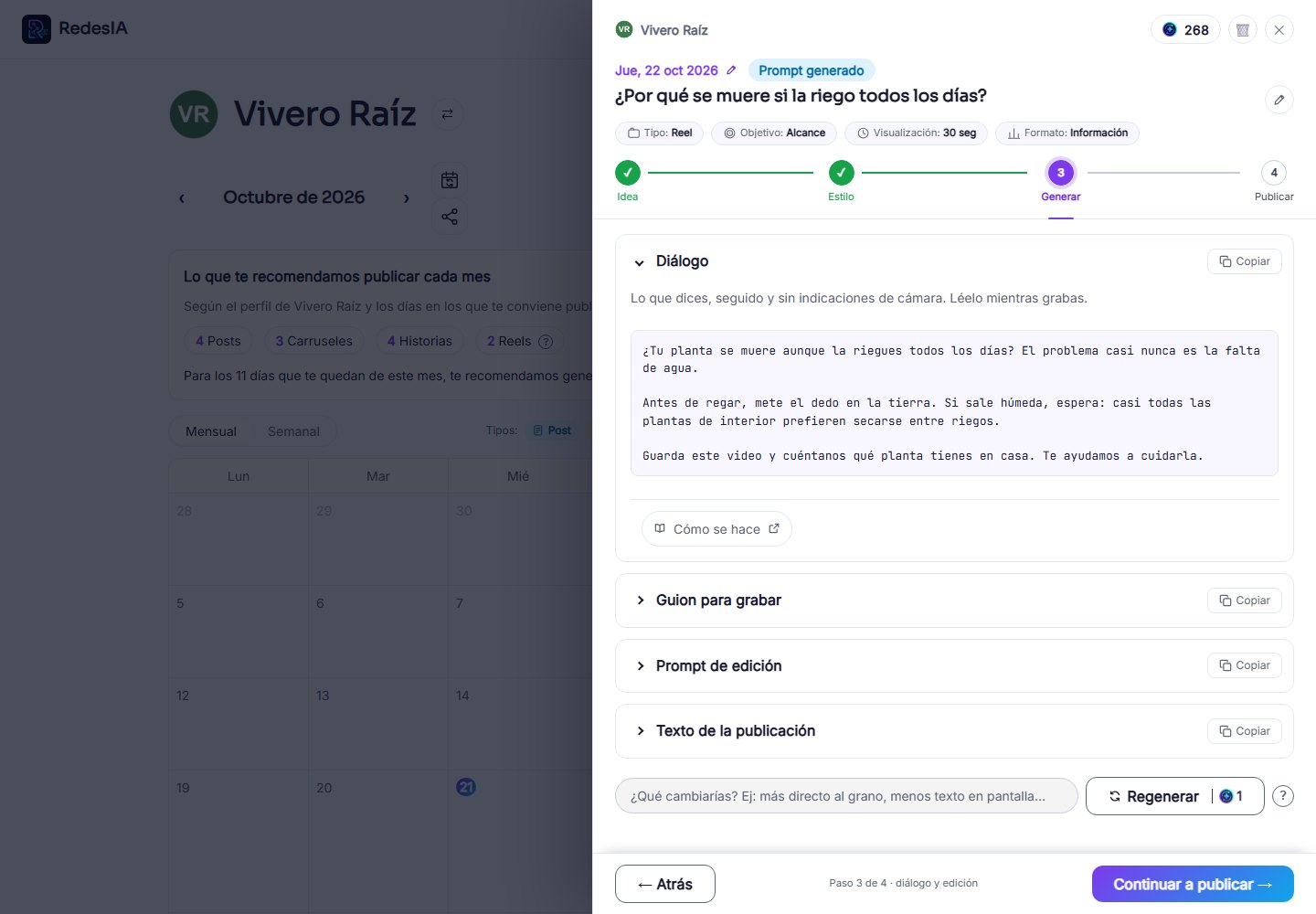Switch to the Semanal calendar view
The height and width of the screenshot is (914, 1316).
pos(293,431)
